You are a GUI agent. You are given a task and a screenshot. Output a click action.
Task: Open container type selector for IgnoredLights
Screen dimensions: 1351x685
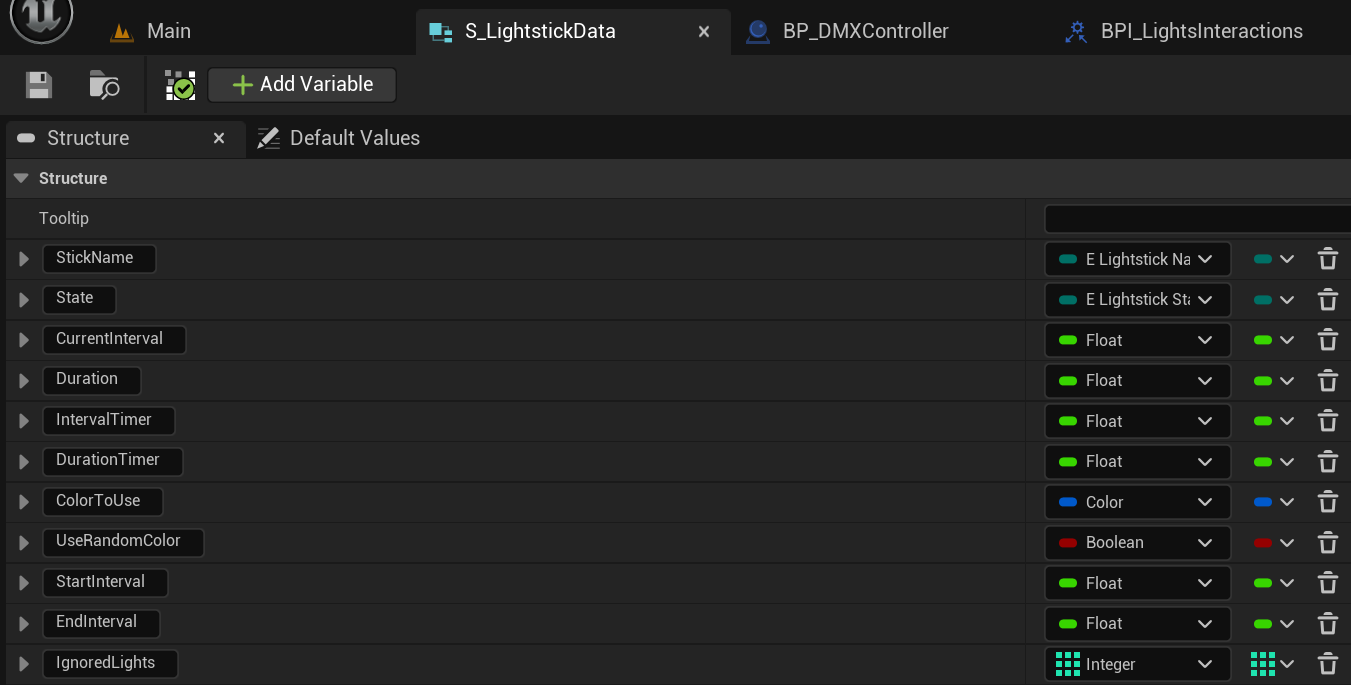click(1272, 664)
